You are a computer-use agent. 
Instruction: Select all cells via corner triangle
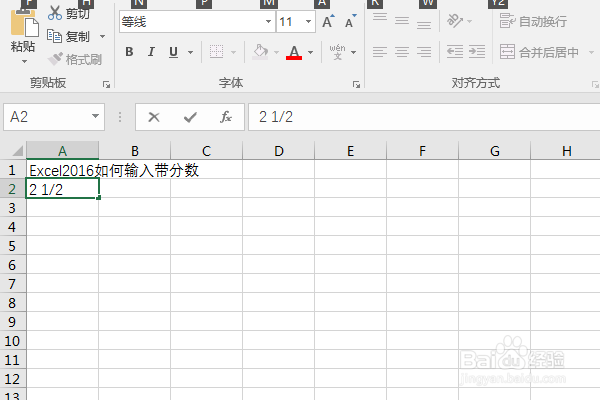[16, 151]
